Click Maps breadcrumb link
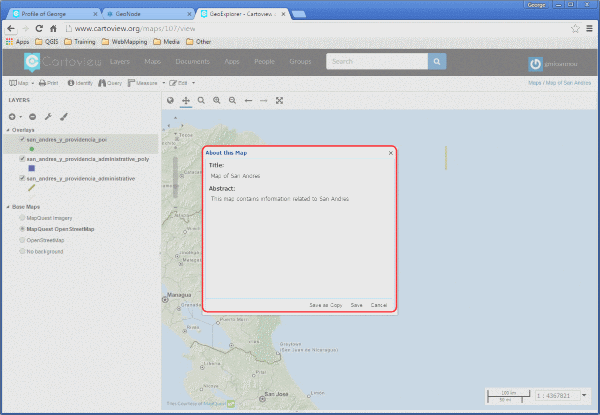 tap(535, 83)
